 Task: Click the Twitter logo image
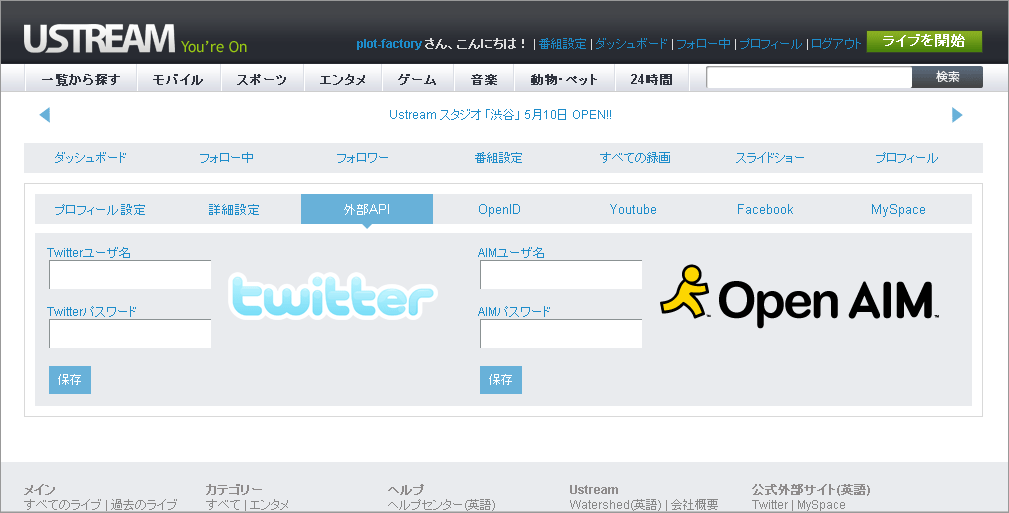[x=333, y=296]
